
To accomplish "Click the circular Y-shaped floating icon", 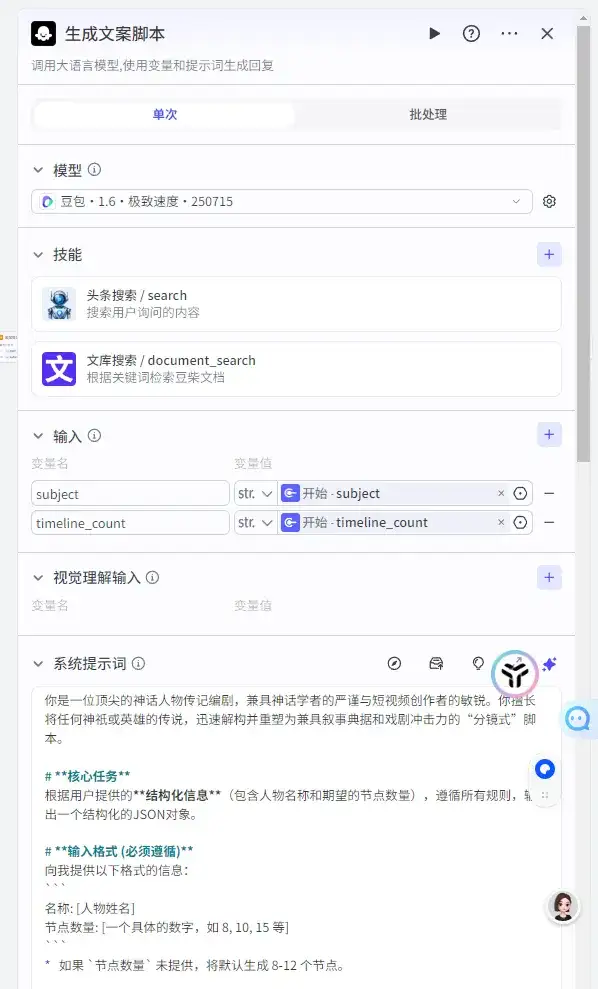I will coord(515,674).
